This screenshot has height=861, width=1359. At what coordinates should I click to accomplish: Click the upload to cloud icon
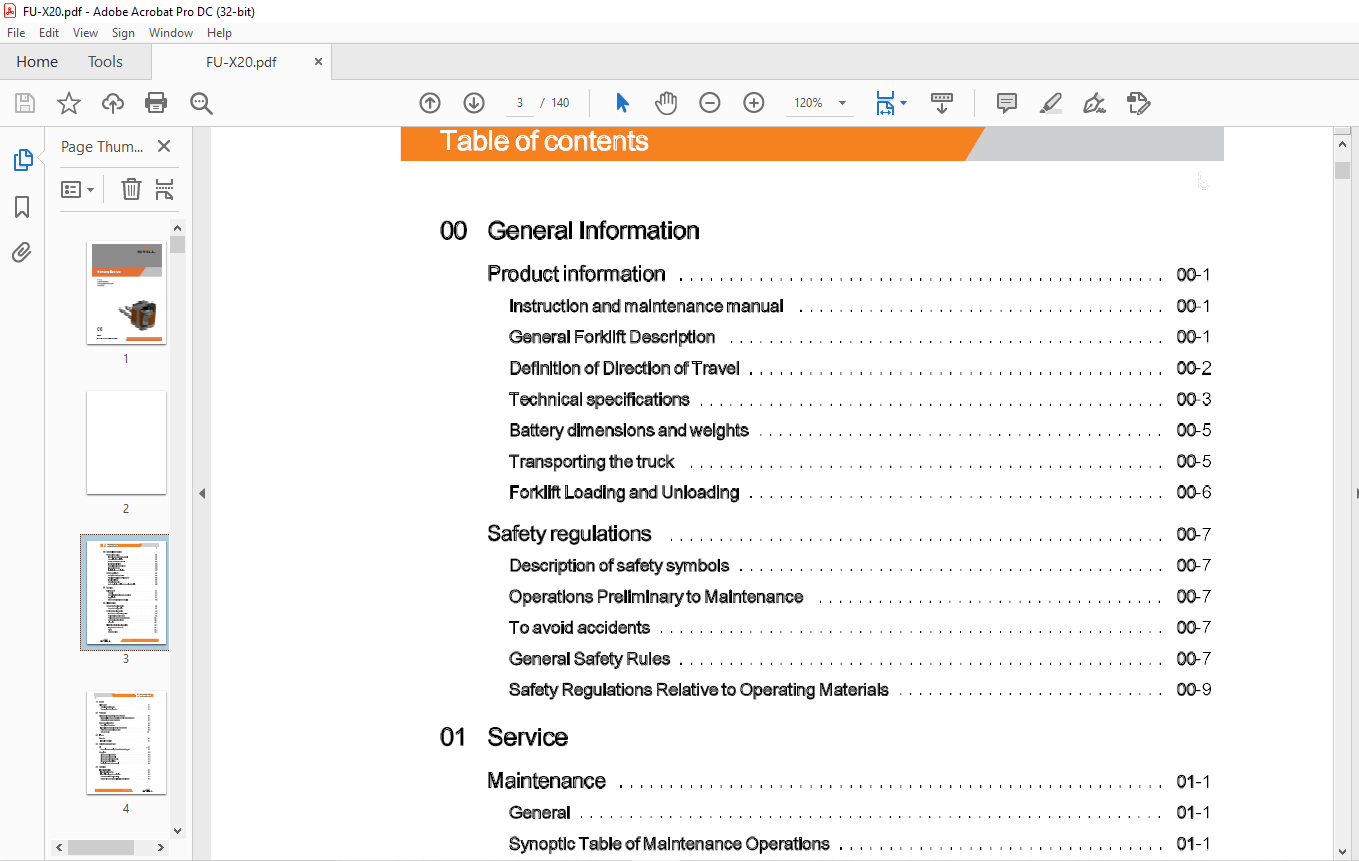click(113, 103)
